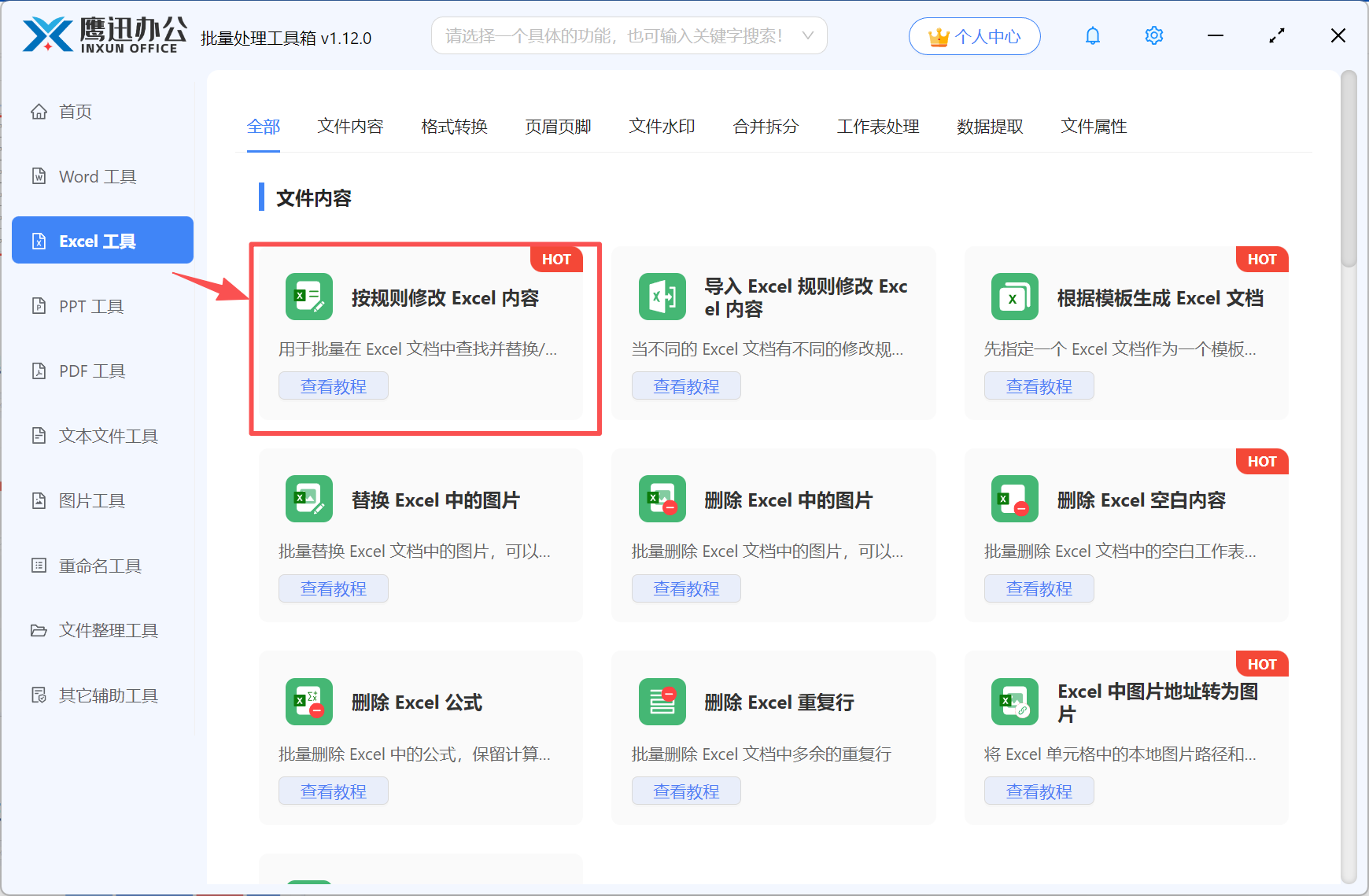
Task: View tutorial for 删除 Excel 重复行
Action: pos(686,791)
